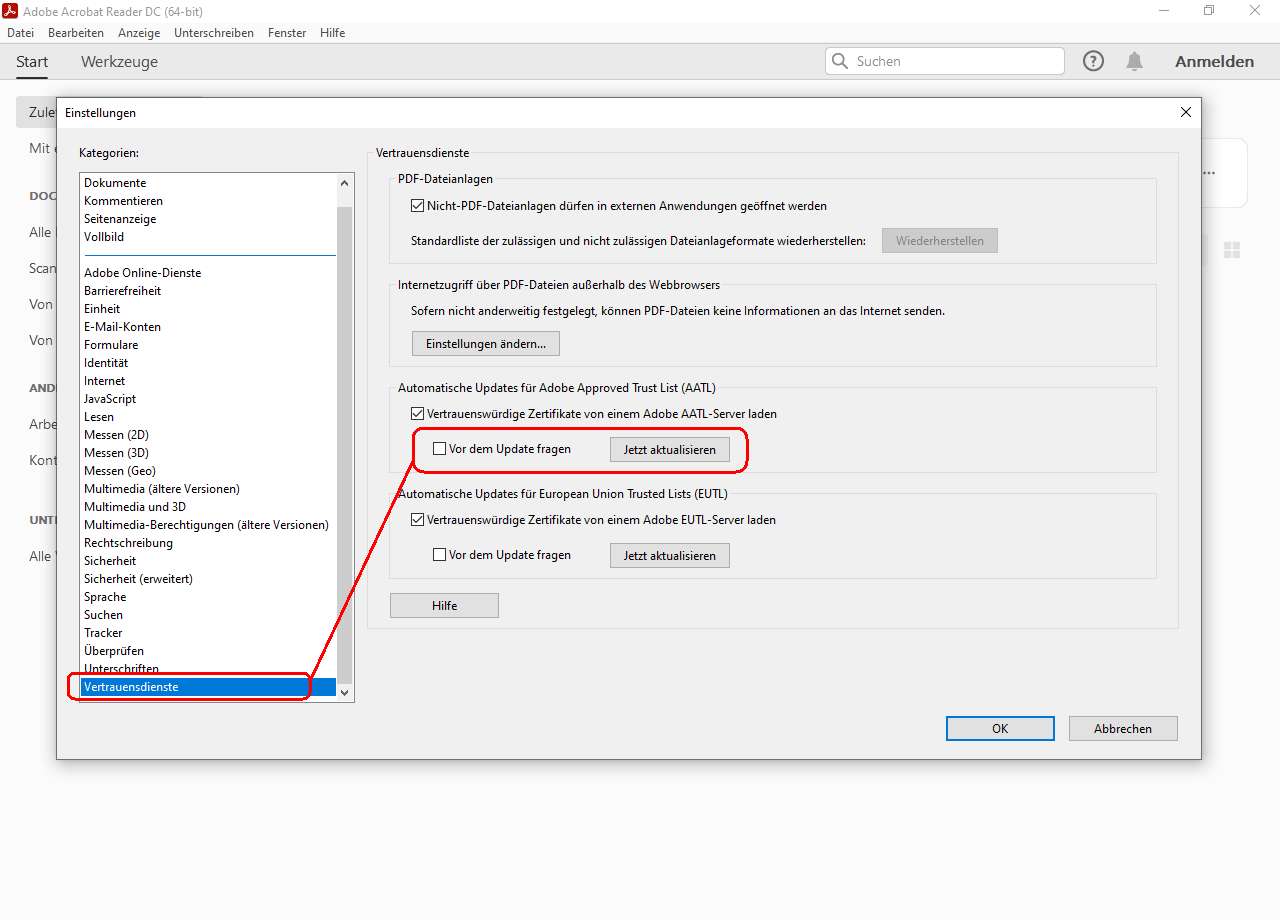Toggle Nicht-PDF-Dateianlagen external applications checkbox
Viewport: 1280px width, 920px height.
[418, 206]
